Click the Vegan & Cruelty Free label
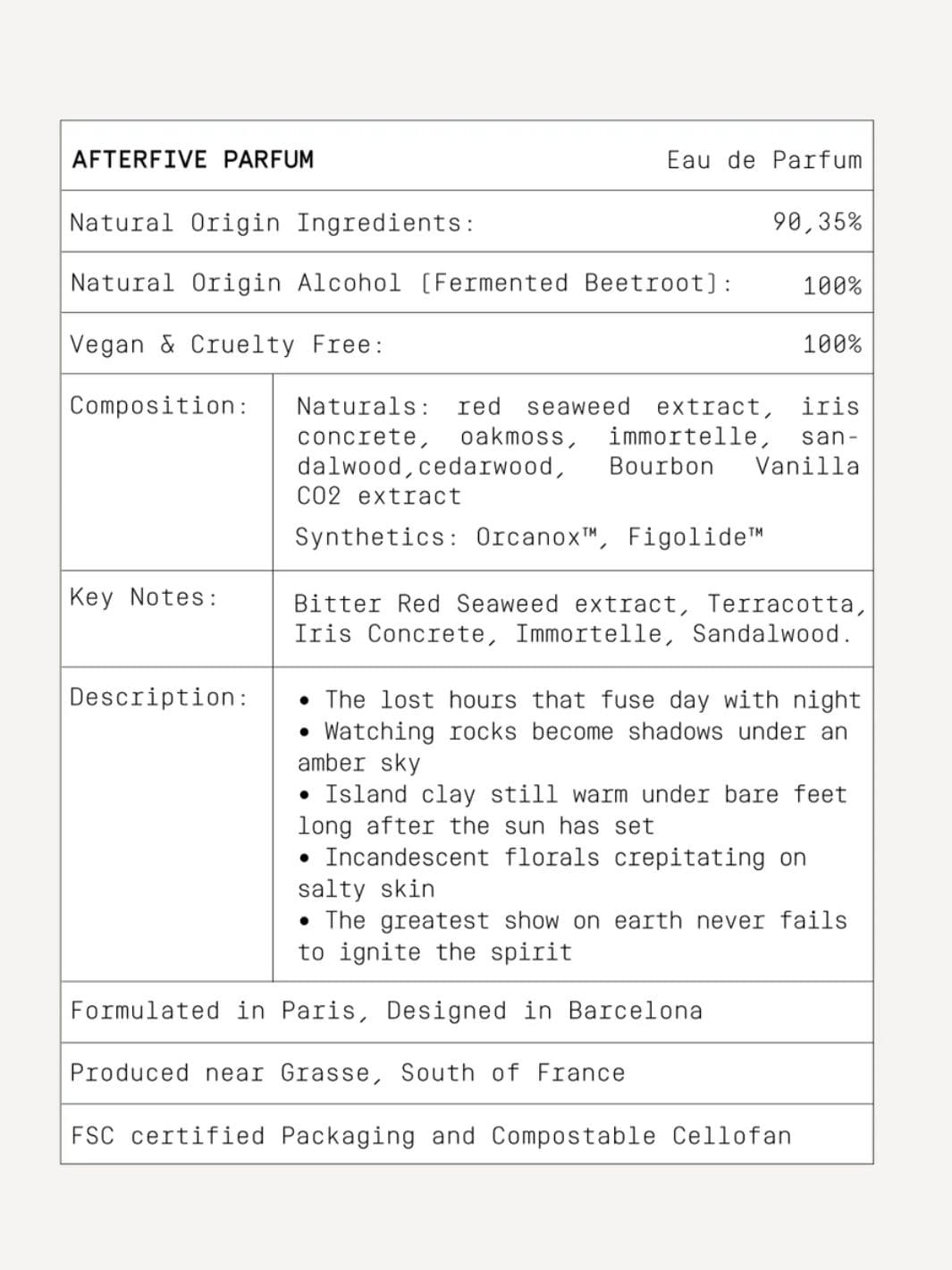 [227, 344]
